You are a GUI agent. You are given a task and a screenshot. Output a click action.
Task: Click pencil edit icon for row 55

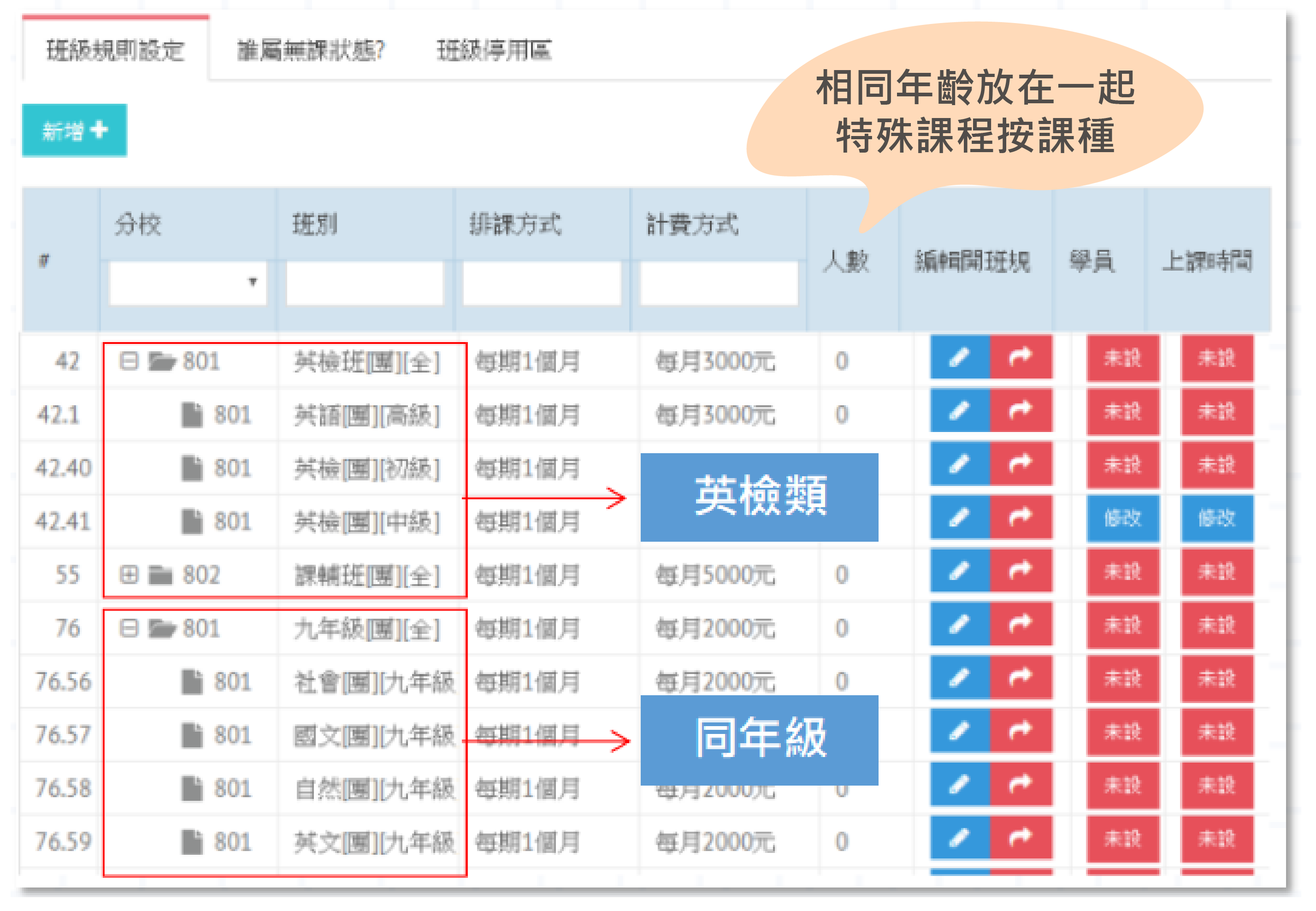[x=959, y=571]
